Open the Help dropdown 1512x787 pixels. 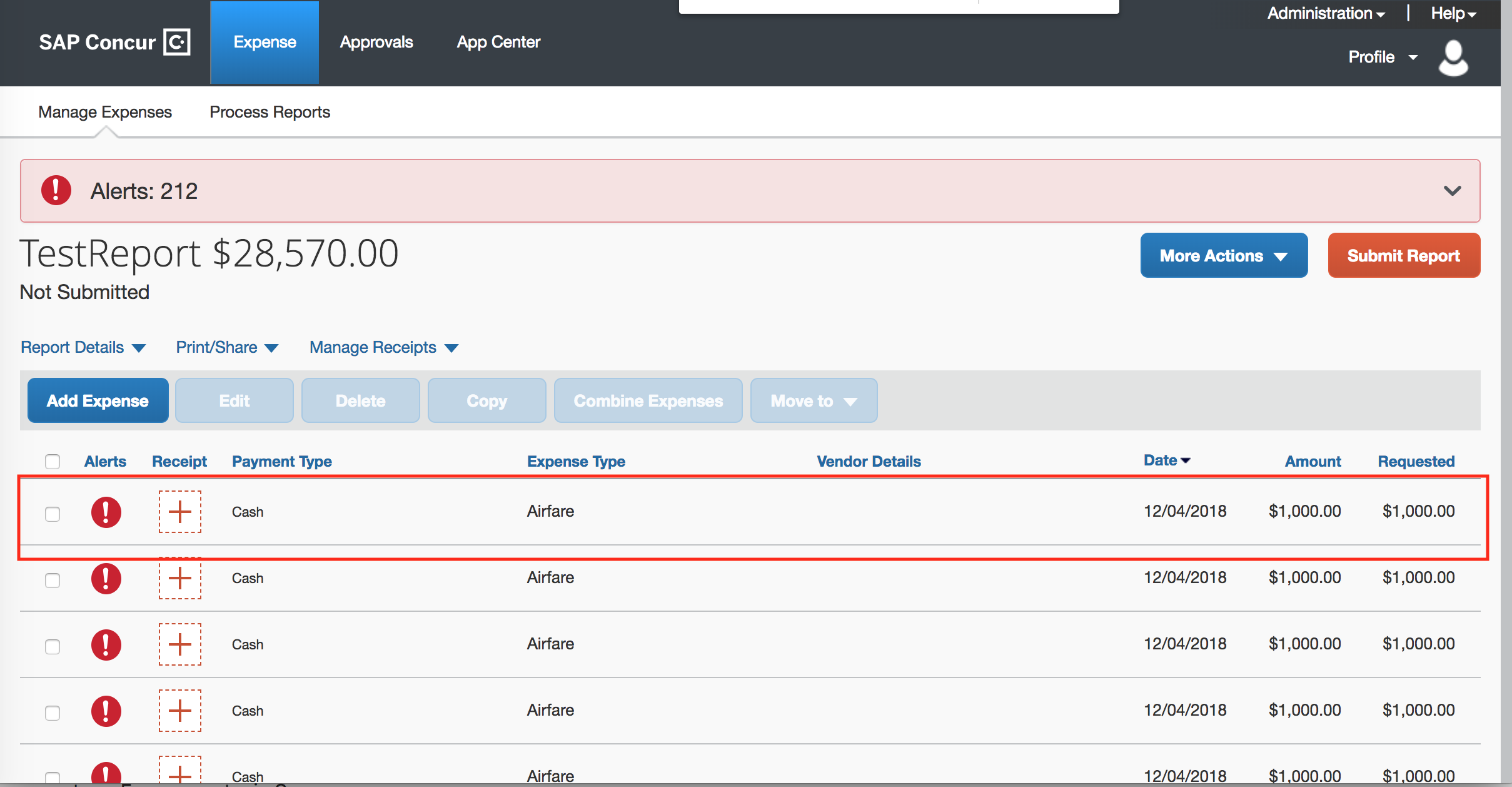click(1454, 13)
